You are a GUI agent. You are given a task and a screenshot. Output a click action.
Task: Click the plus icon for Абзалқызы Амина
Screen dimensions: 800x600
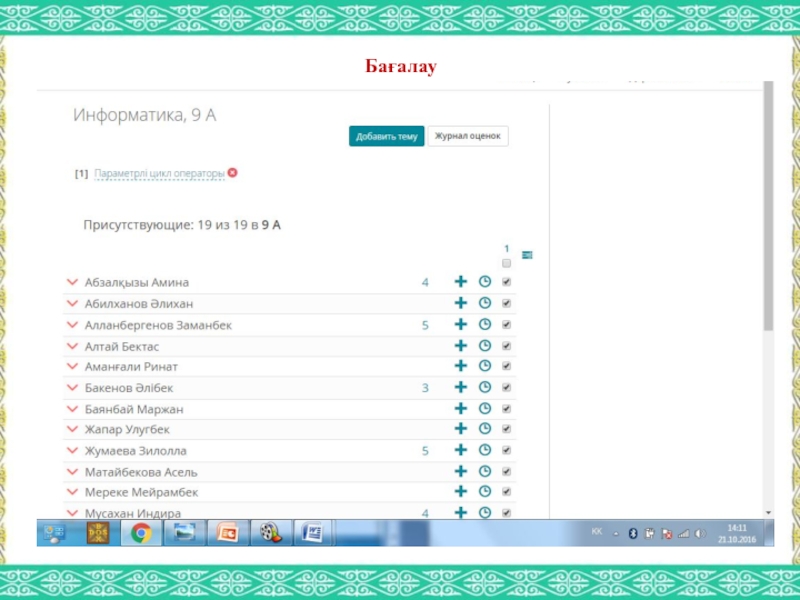461,282
